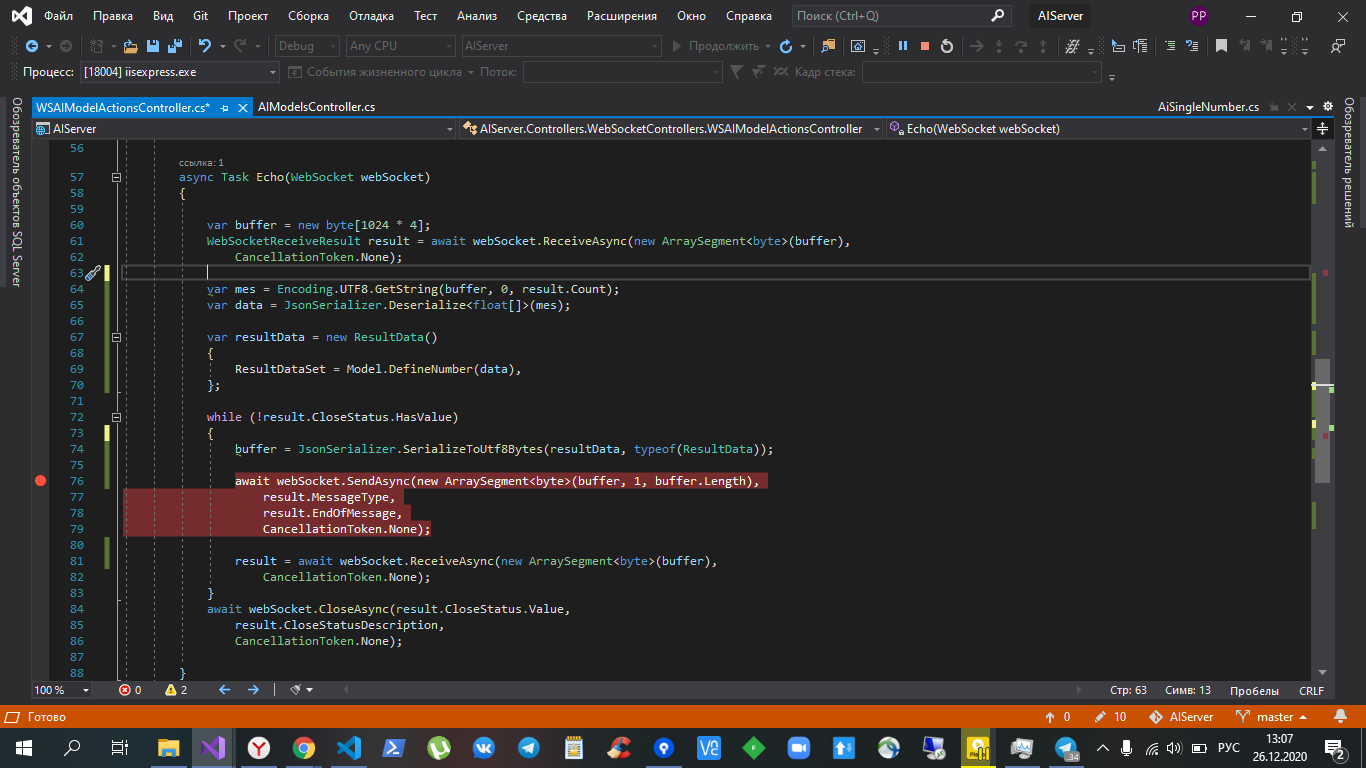
Task: Click the Restart debugging icon
Action: click(x=947, y=46)
